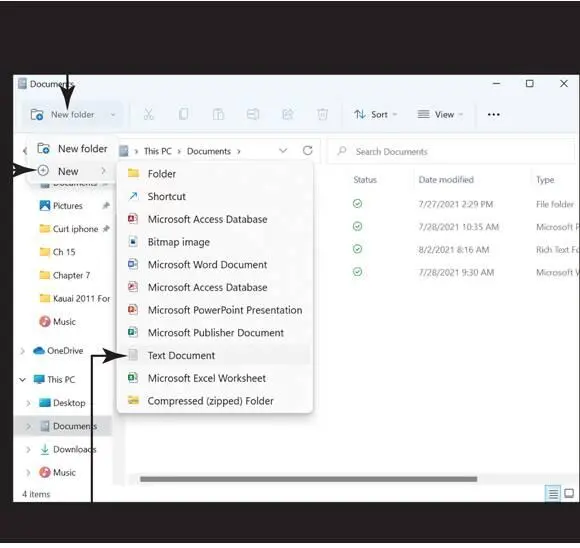580x548 pixels.
Task: Click the Share icon in toolbar
Action: click(288, 114)
